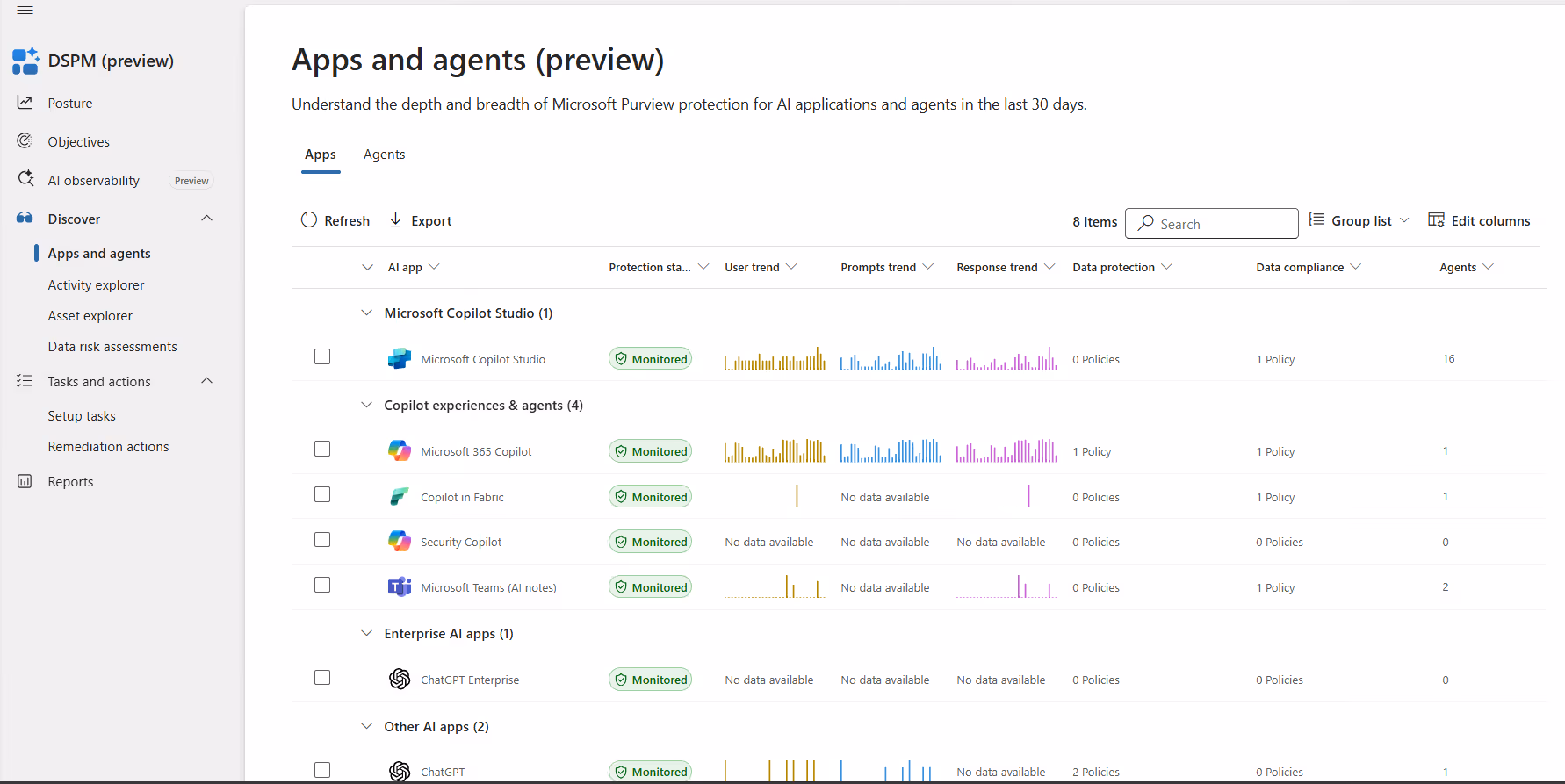Screen dimensions: 1565x784
Task: Open Asset explorer in sidebar
Action: (x=90, y=316)
